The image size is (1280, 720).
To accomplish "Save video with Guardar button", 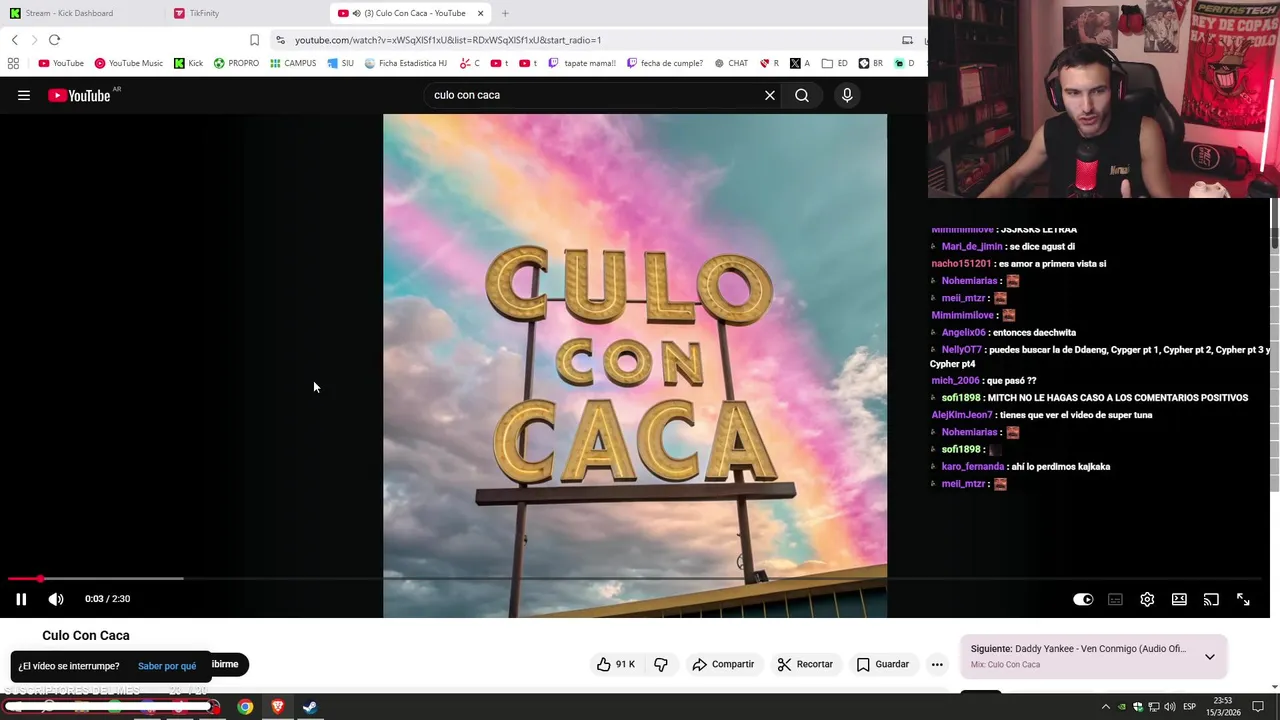I will coord(882,664).
